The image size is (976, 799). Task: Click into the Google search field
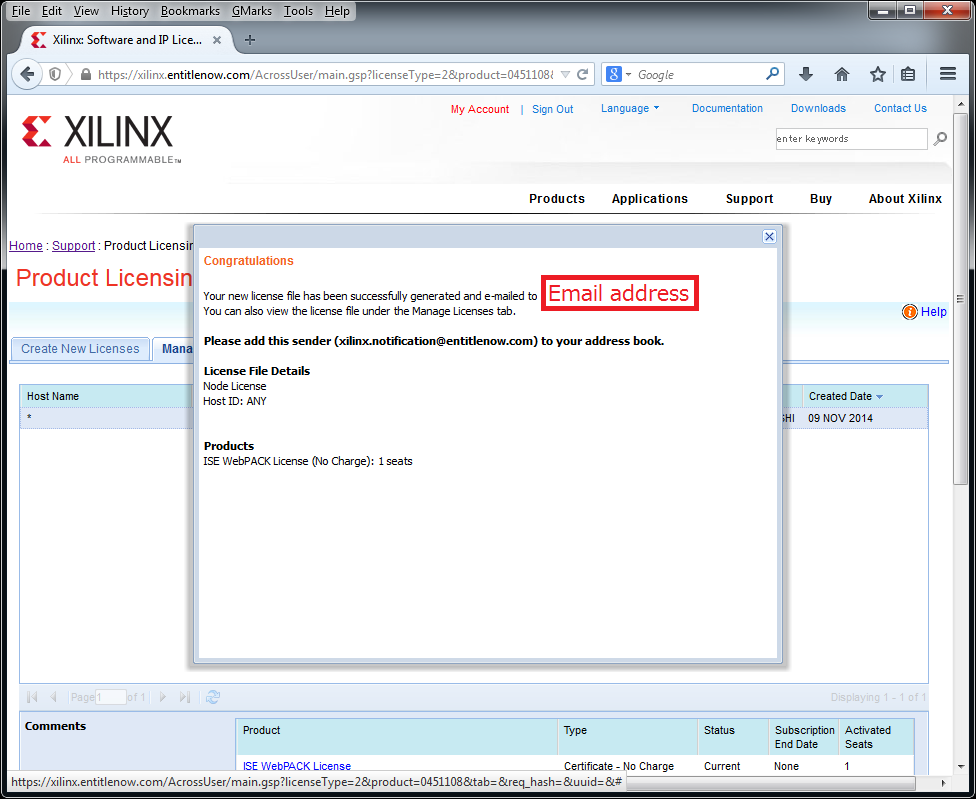click(699, 75)
